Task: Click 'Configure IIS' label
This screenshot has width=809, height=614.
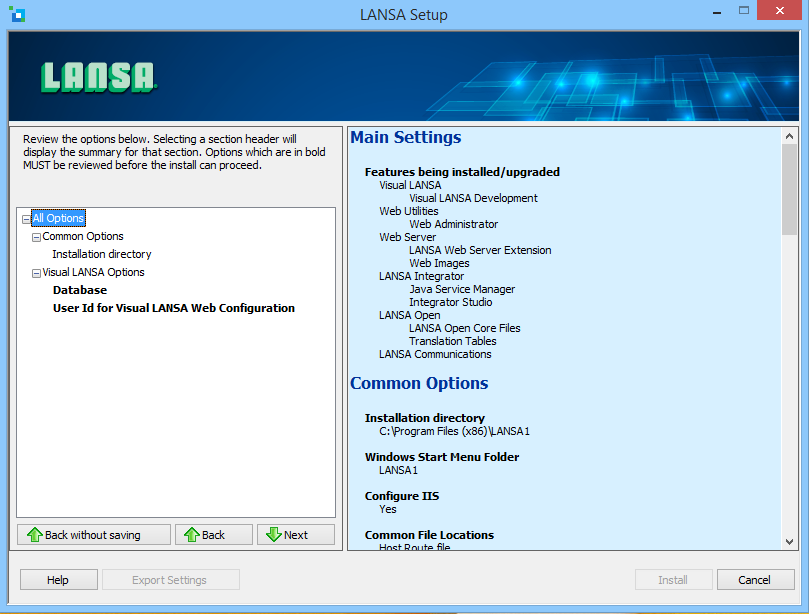Action: coord(401,496)
